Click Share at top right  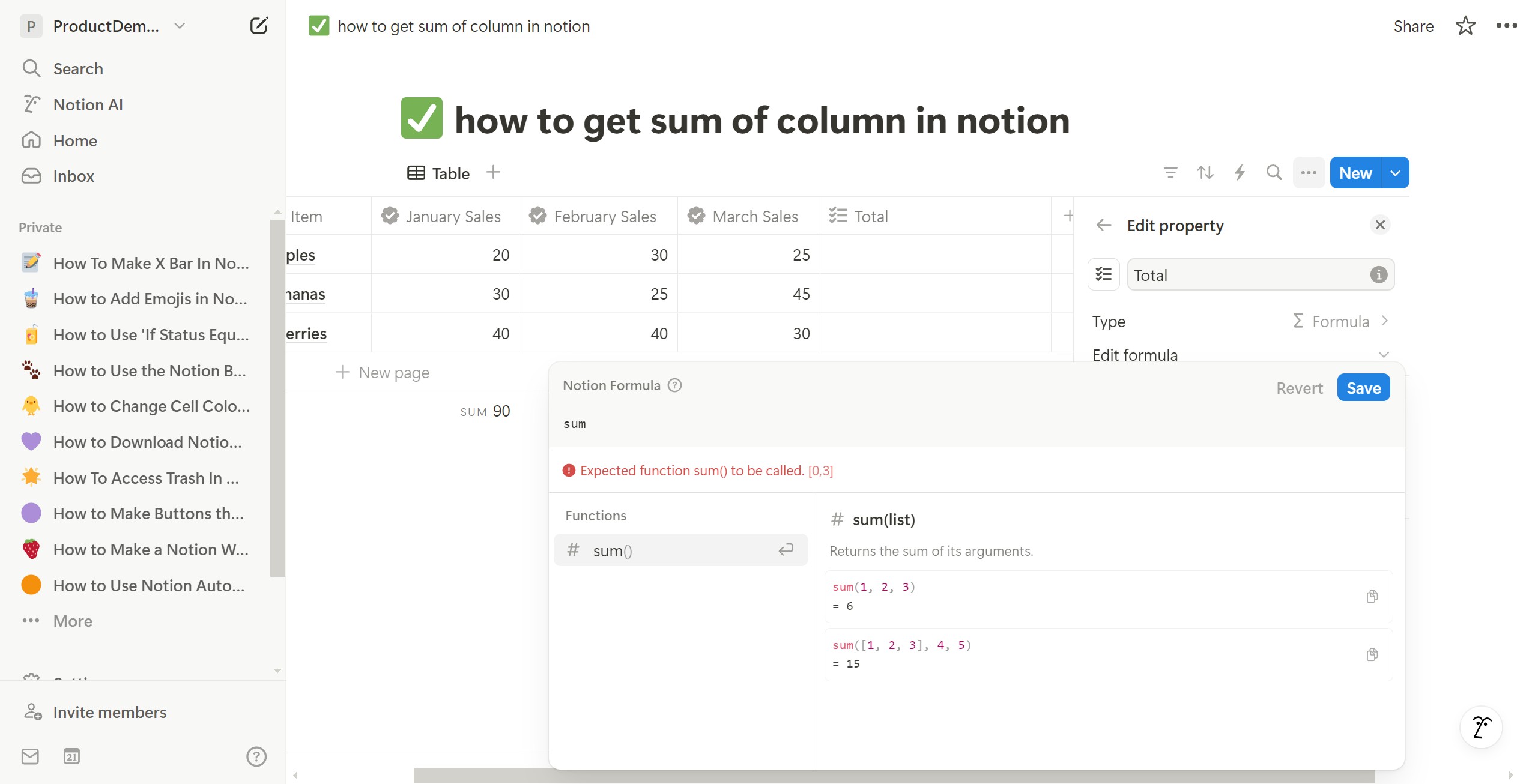(1413, 26)
